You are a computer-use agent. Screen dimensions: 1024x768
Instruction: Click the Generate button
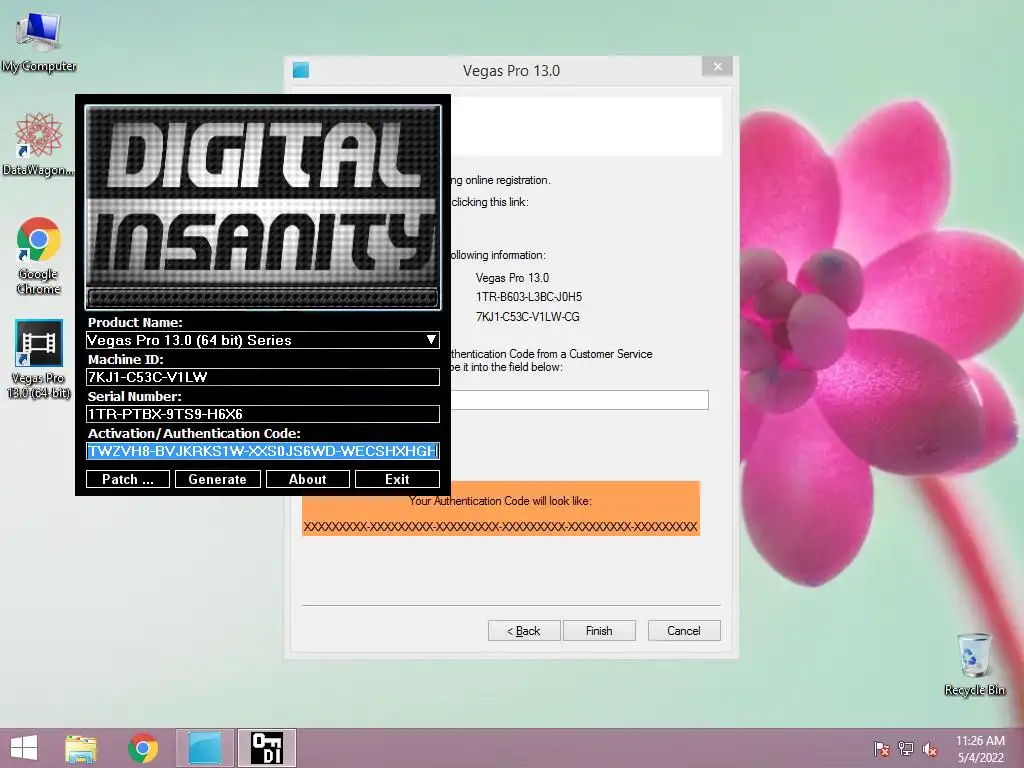[217, 479]
